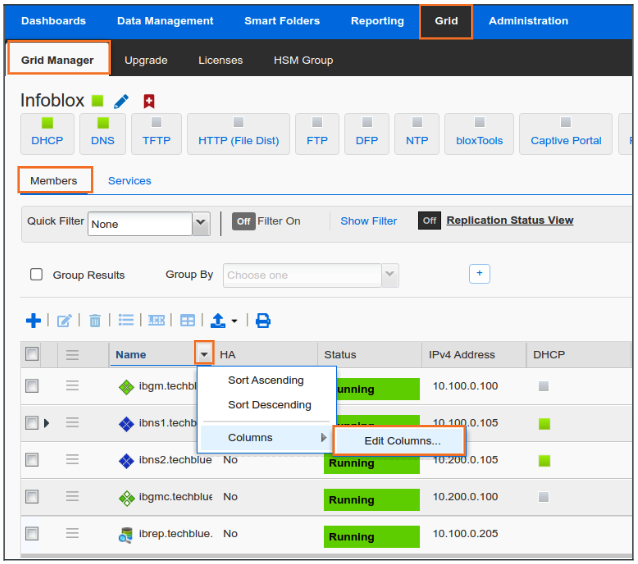Click the export upload arrow icon

[x=218, y=321]
